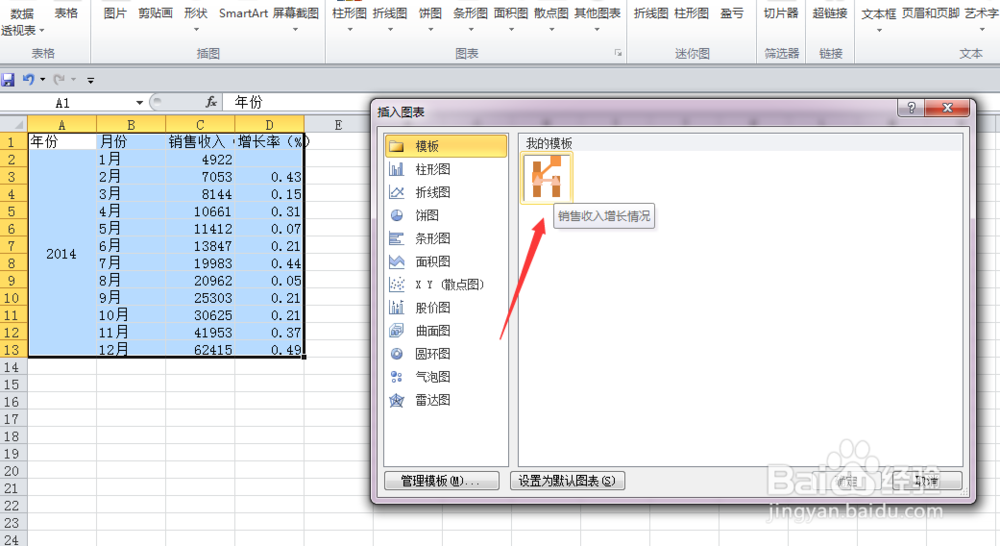
Task: Insert a 文本框 text box
Action: tap(878, 19)
